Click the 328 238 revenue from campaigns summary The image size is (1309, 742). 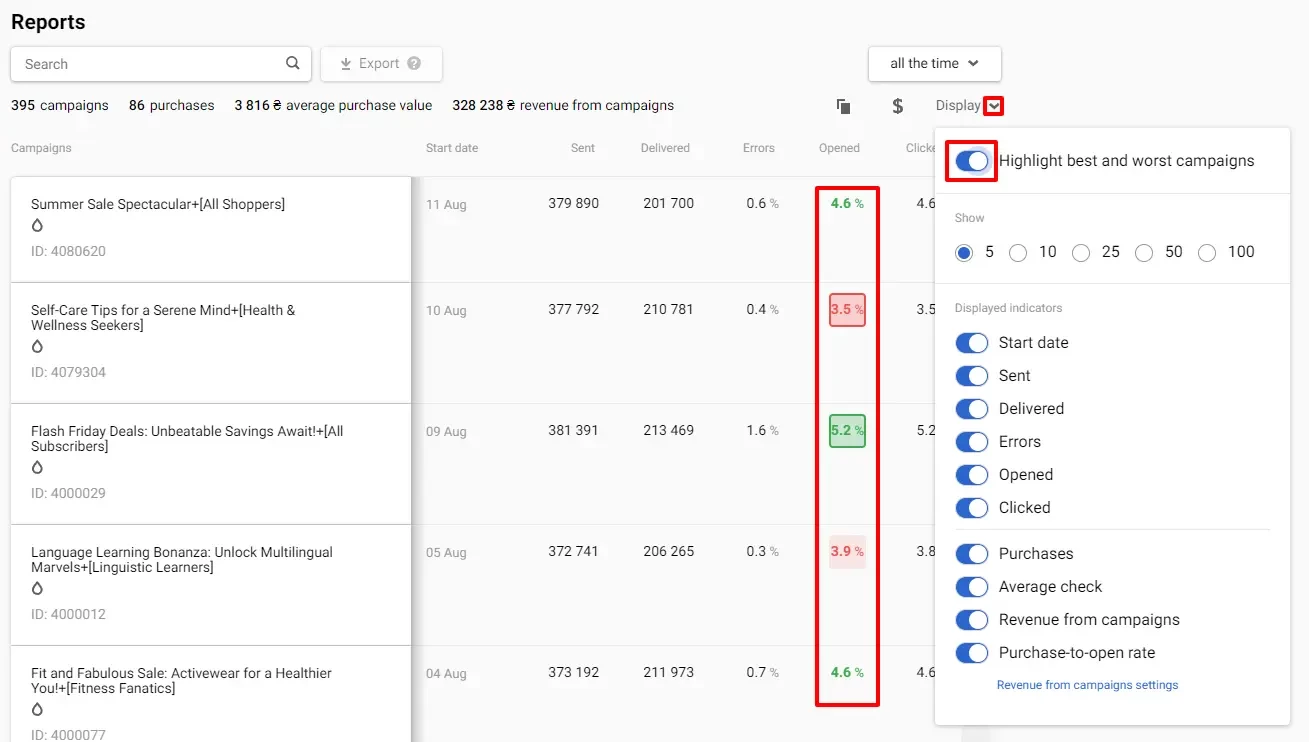(563, 105)
